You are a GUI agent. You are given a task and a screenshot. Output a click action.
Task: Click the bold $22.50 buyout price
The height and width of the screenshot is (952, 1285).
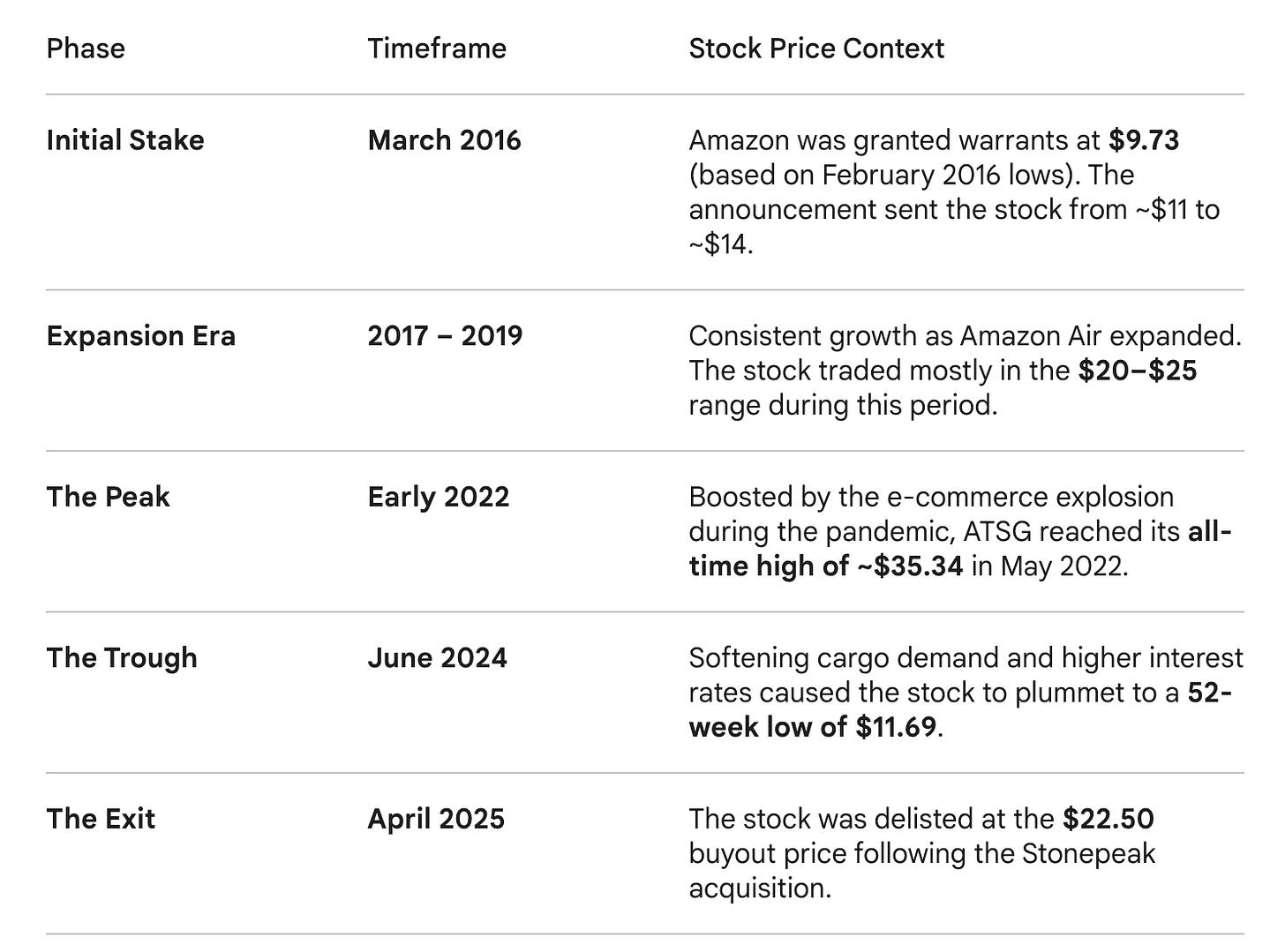[x=1108, y=819]
